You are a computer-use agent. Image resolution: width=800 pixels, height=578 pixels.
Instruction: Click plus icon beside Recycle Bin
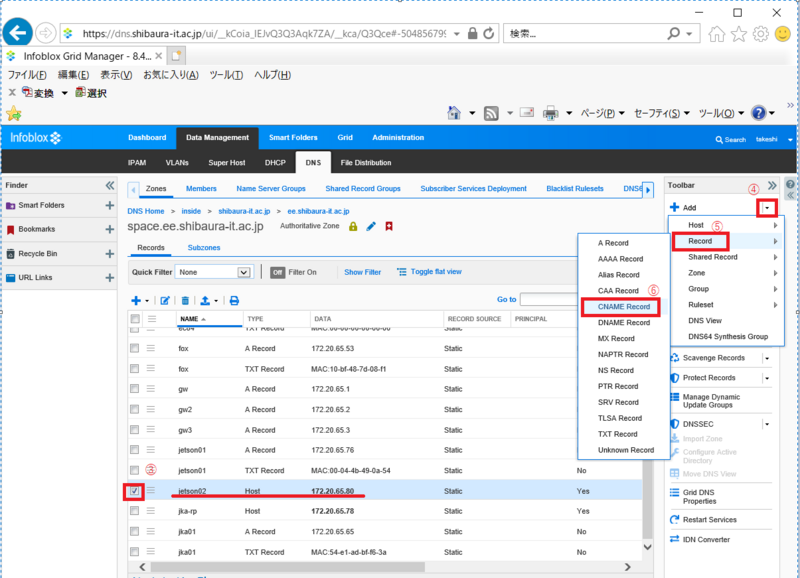point(109,254)
